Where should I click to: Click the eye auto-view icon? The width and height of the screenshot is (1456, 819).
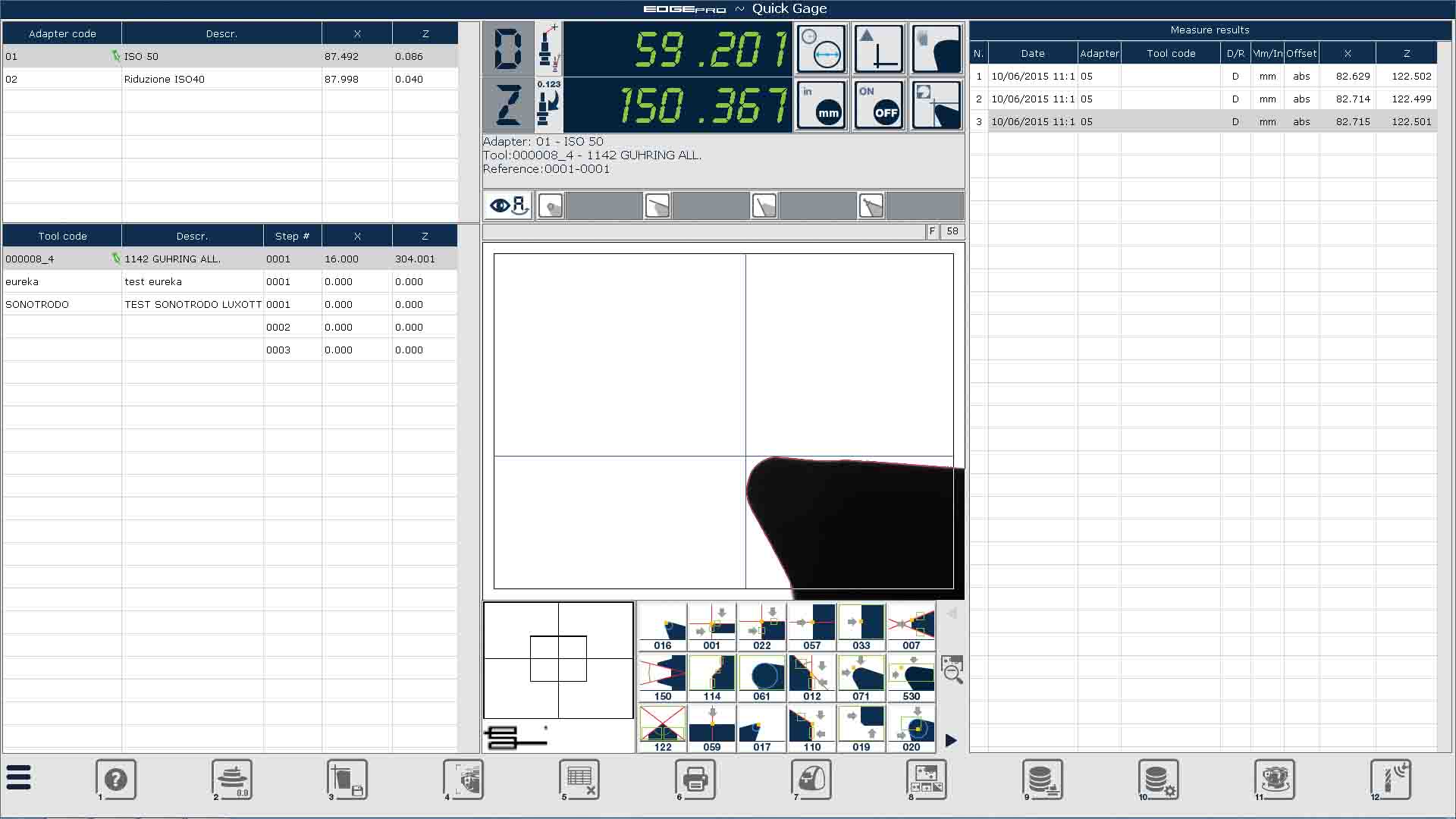tap(509, 206)
